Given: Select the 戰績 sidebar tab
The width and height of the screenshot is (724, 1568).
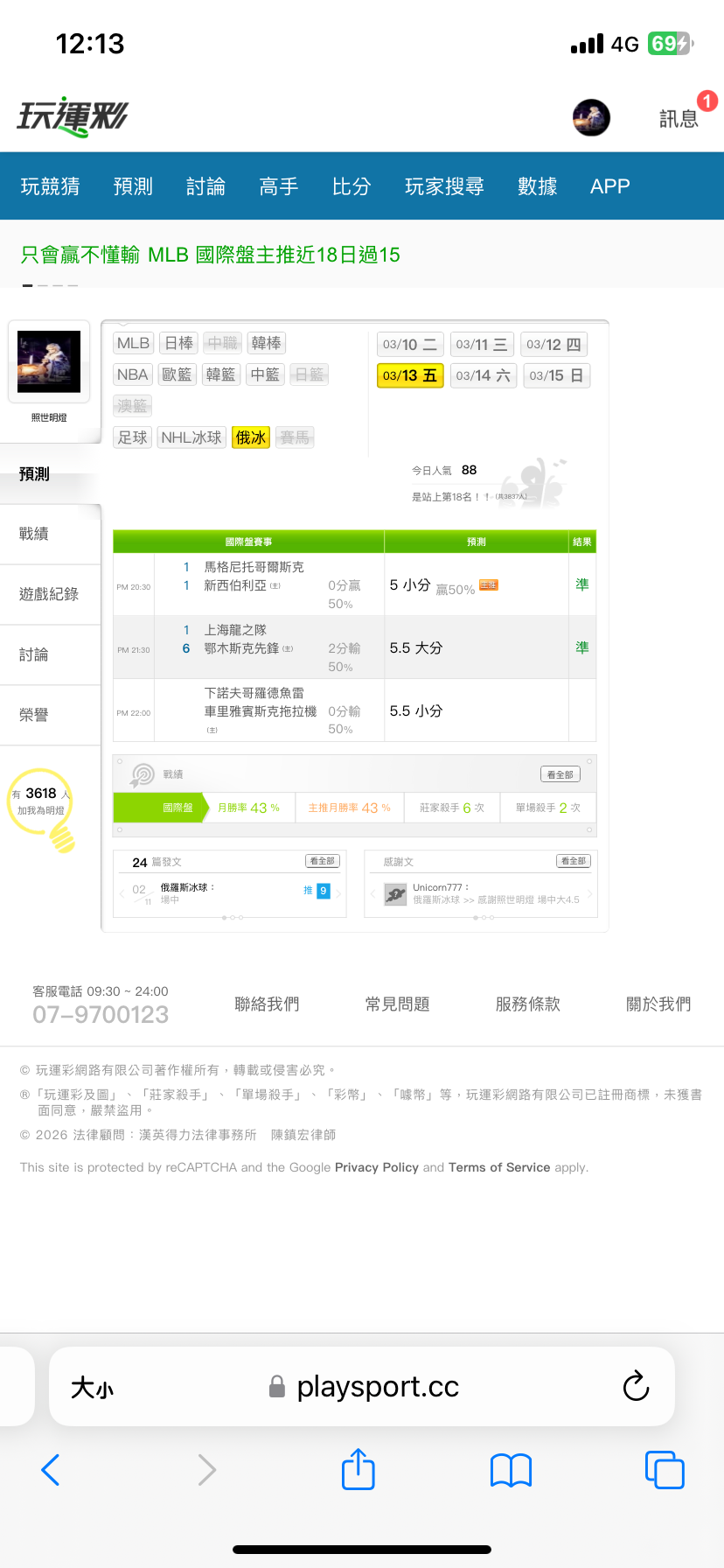Looking at the screenshot, I should pos(51,534).
